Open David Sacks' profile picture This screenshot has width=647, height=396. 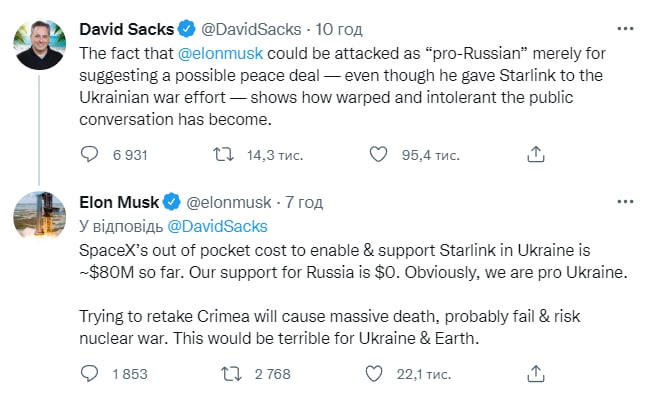tap(40, 44)
